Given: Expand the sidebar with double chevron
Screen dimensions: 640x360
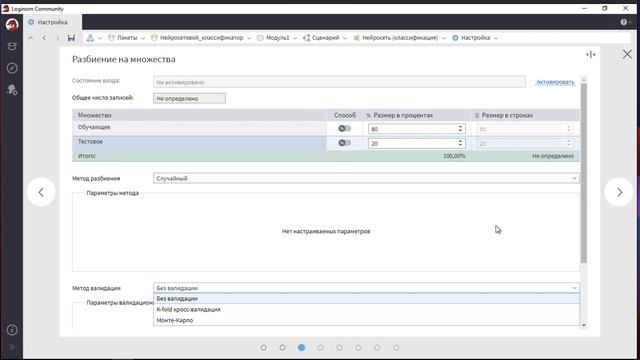Looking at the screenshot, I should [x=12, y=347].
